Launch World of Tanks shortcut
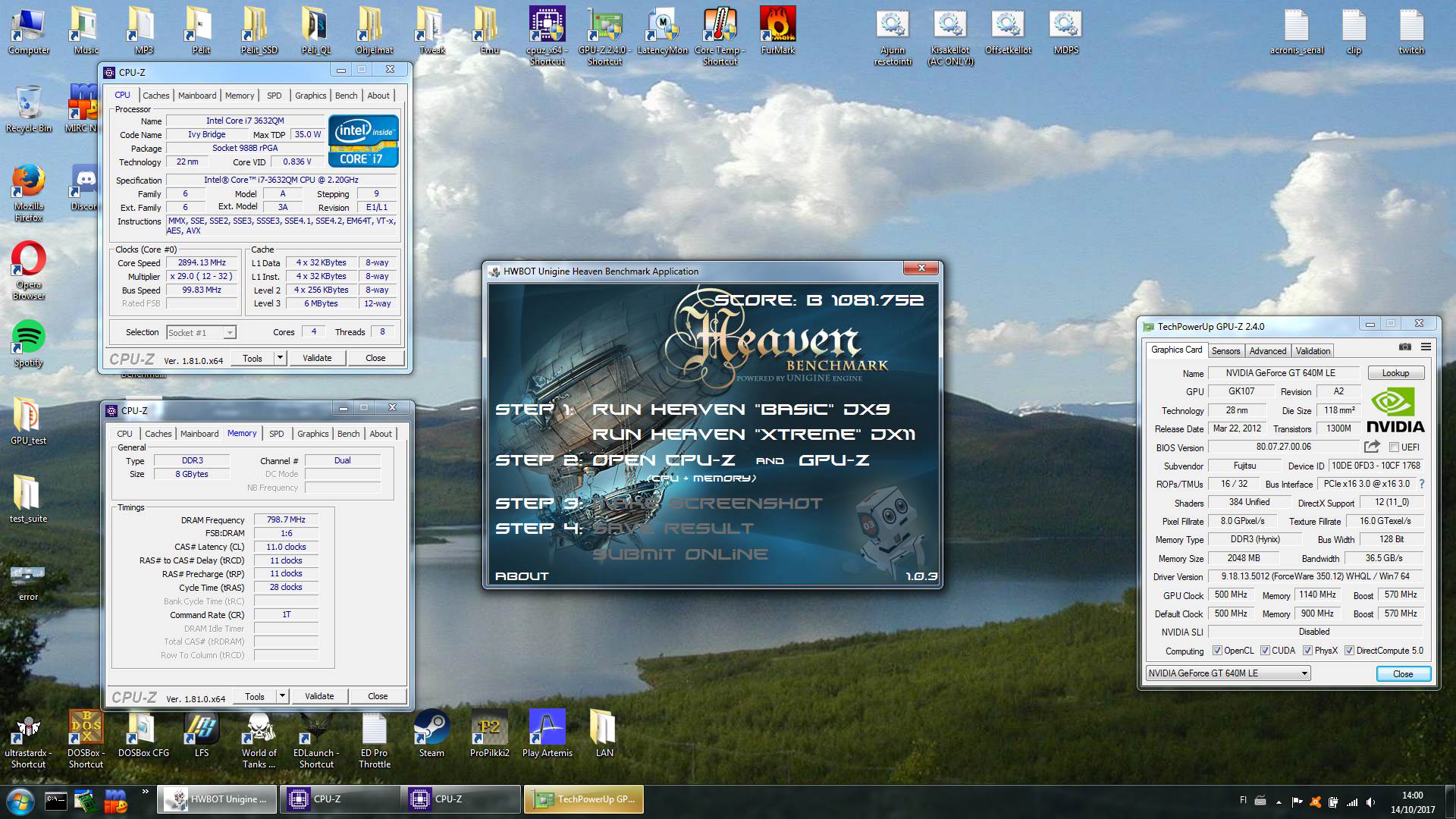This screenshot has height=819, width=1456. coord(259,739)
